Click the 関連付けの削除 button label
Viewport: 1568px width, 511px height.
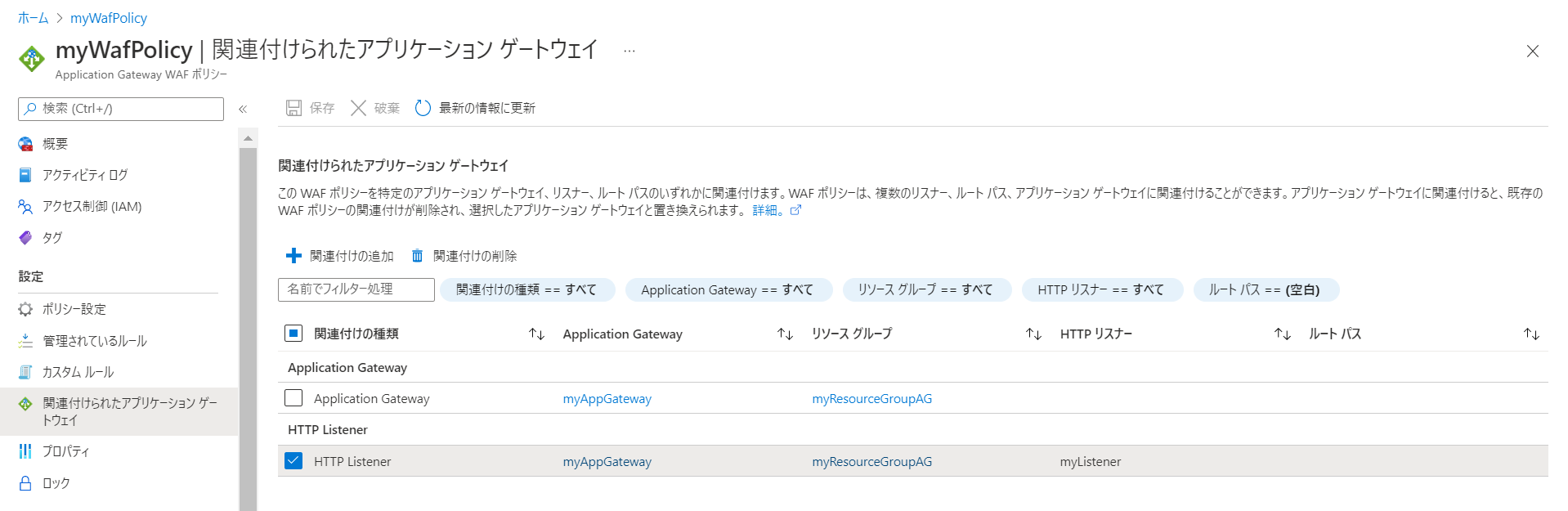[475, 256]
